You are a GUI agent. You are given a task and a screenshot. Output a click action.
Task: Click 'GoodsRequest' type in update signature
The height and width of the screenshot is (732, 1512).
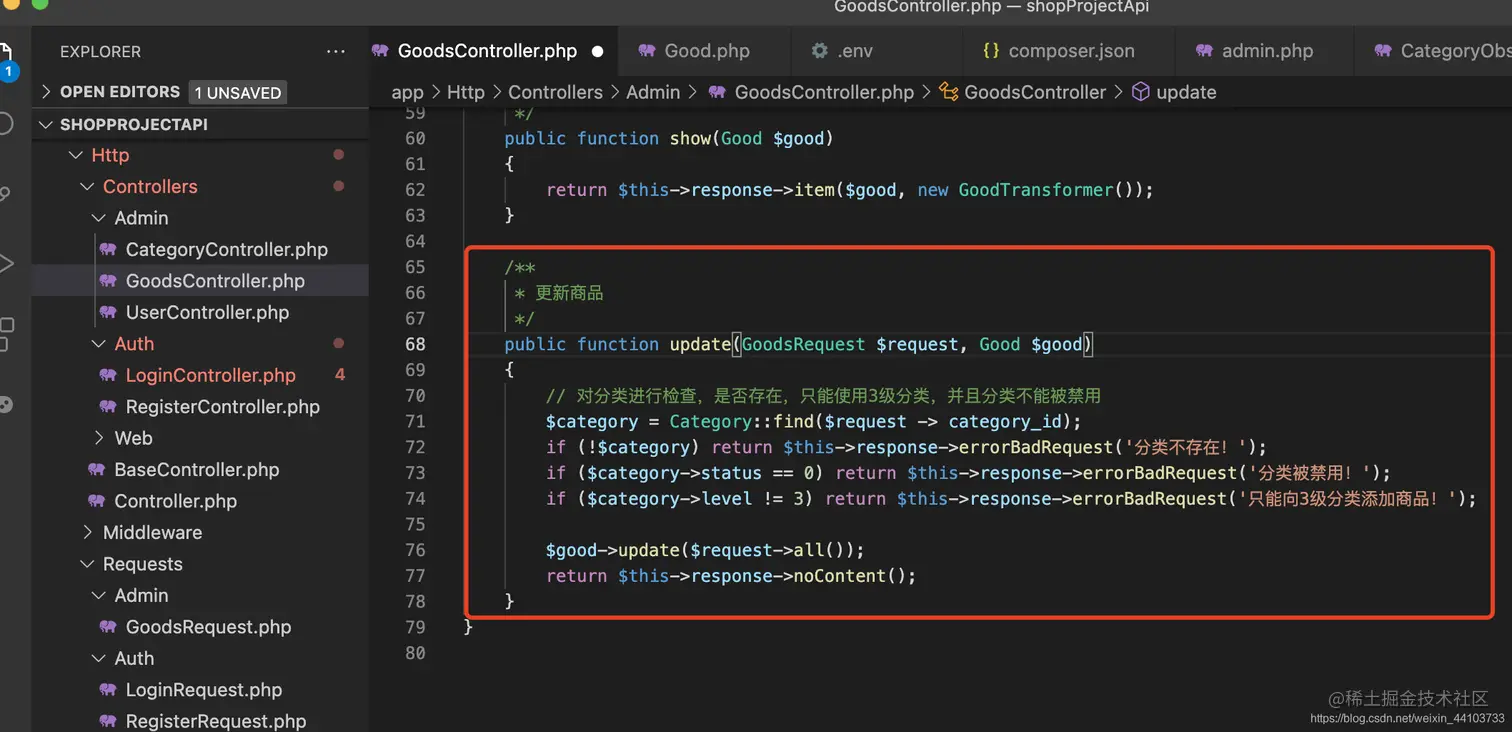pos(803,344)
